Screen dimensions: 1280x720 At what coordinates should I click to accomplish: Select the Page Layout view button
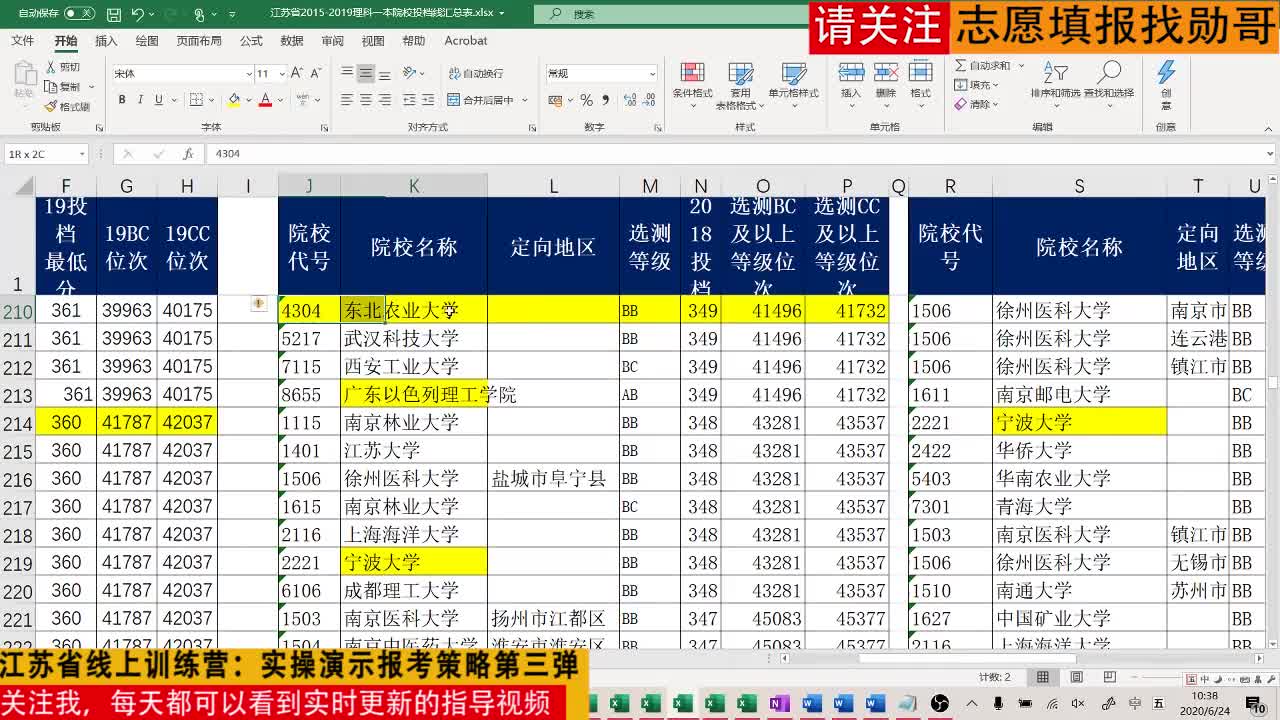click(x=1077, y=677)
